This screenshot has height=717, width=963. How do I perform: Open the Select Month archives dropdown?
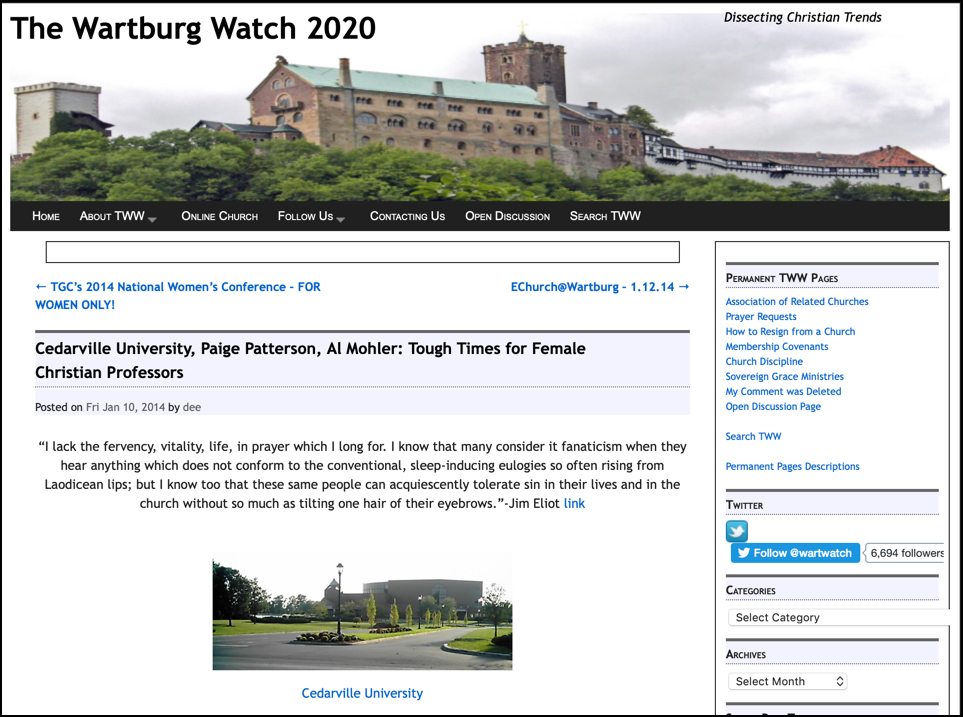(x=787, y=681)
